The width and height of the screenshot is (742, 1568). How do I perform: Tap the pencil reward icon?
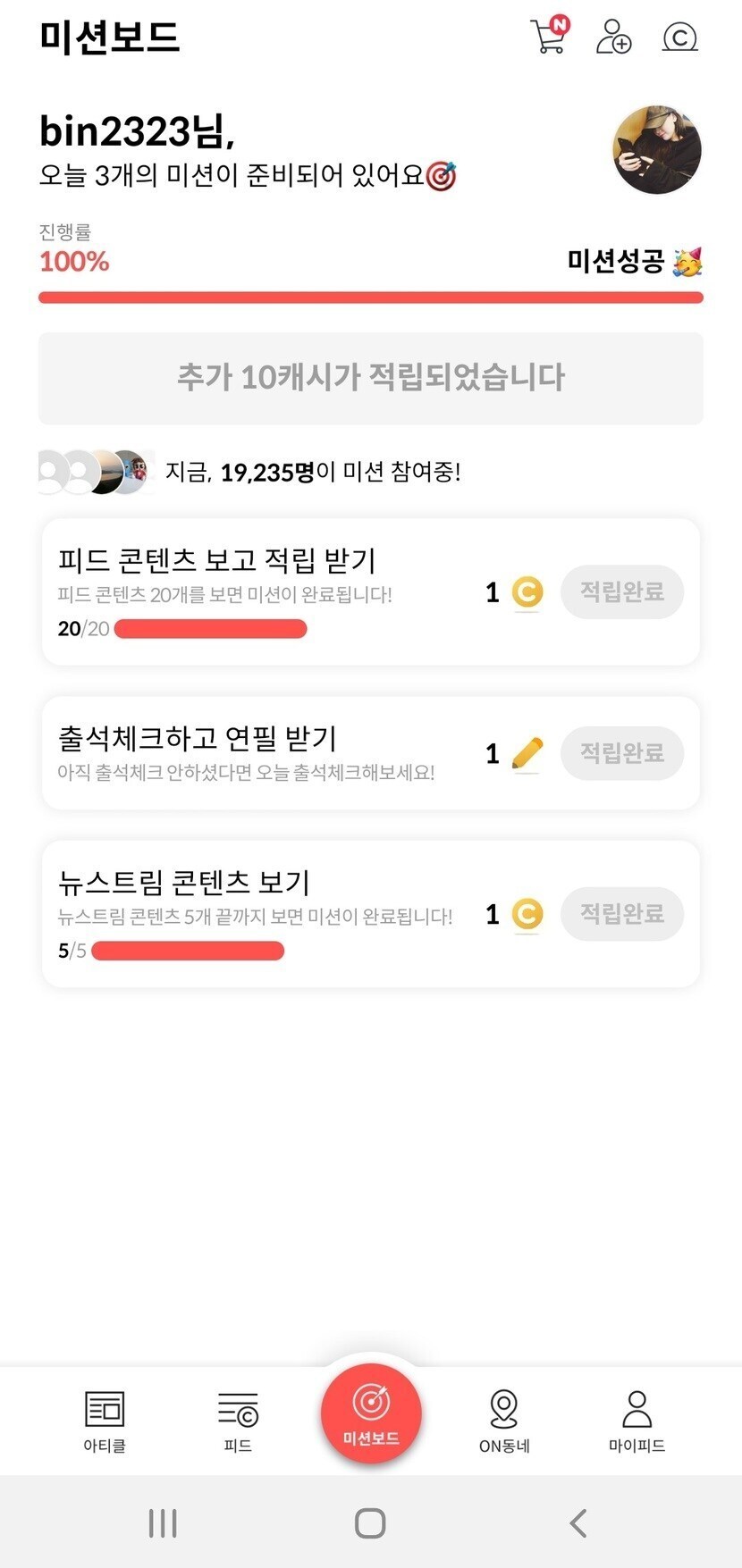click(527, 753)
